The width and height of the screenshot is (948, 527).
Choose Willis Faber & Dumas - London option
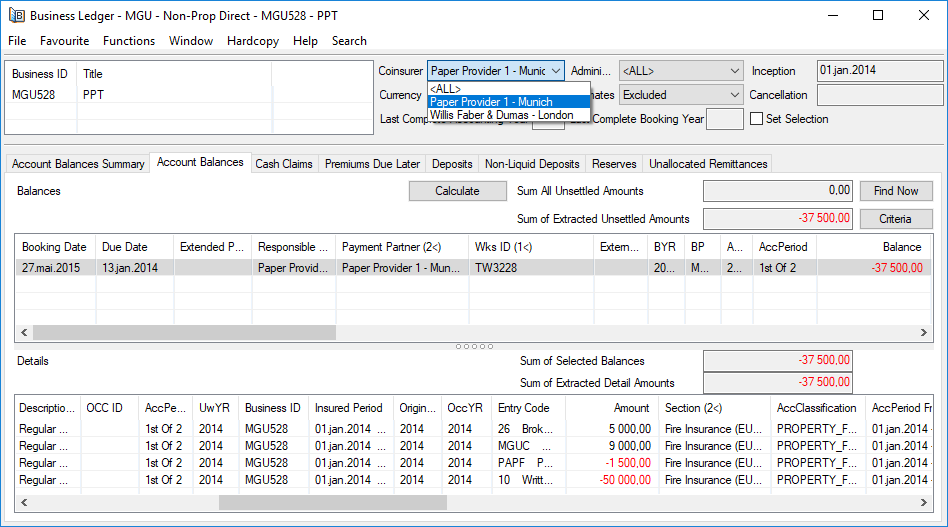click(501, 115)
